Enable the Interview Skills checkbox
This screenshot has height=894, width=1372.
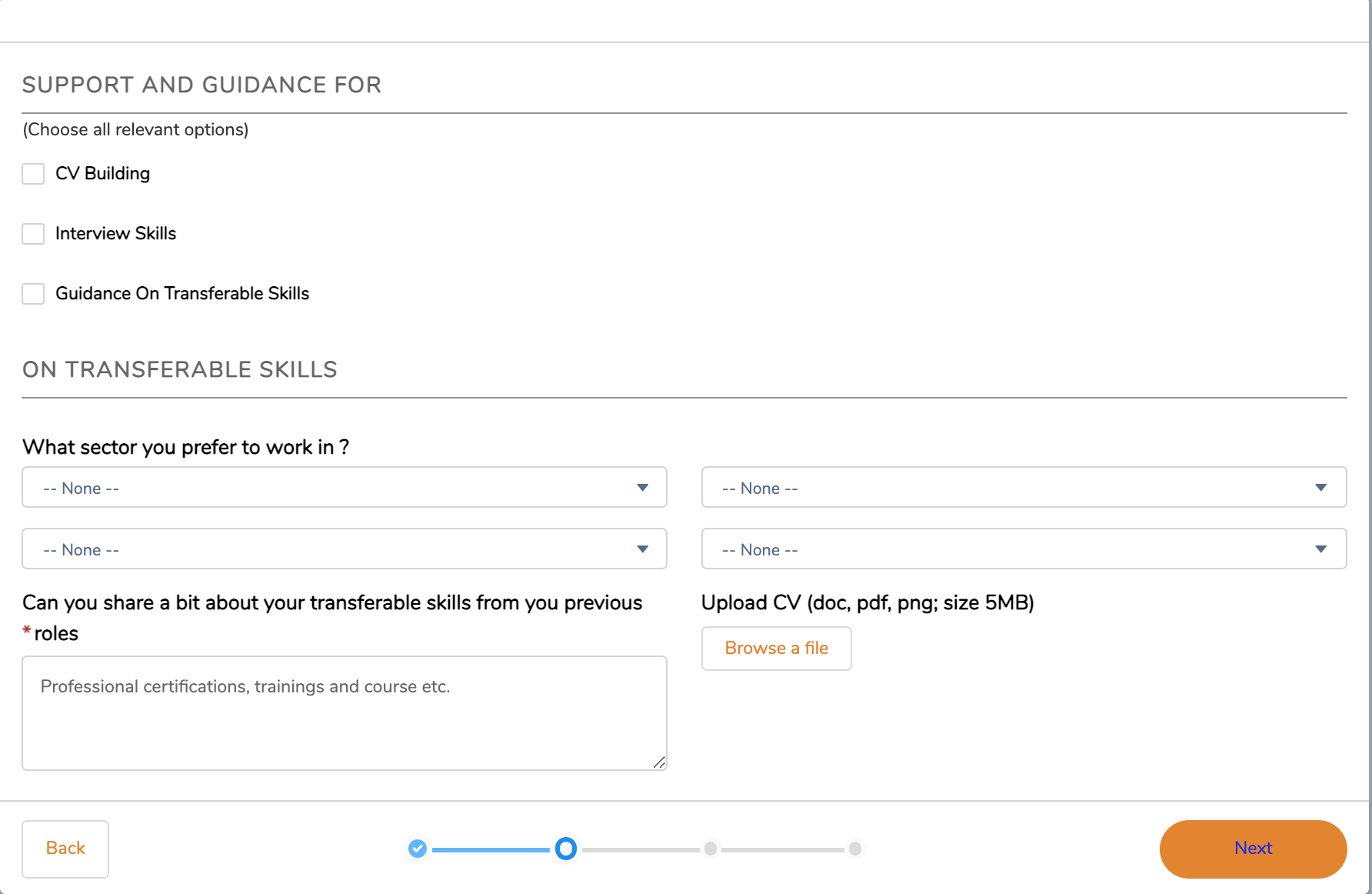click(x=33, y=234)
